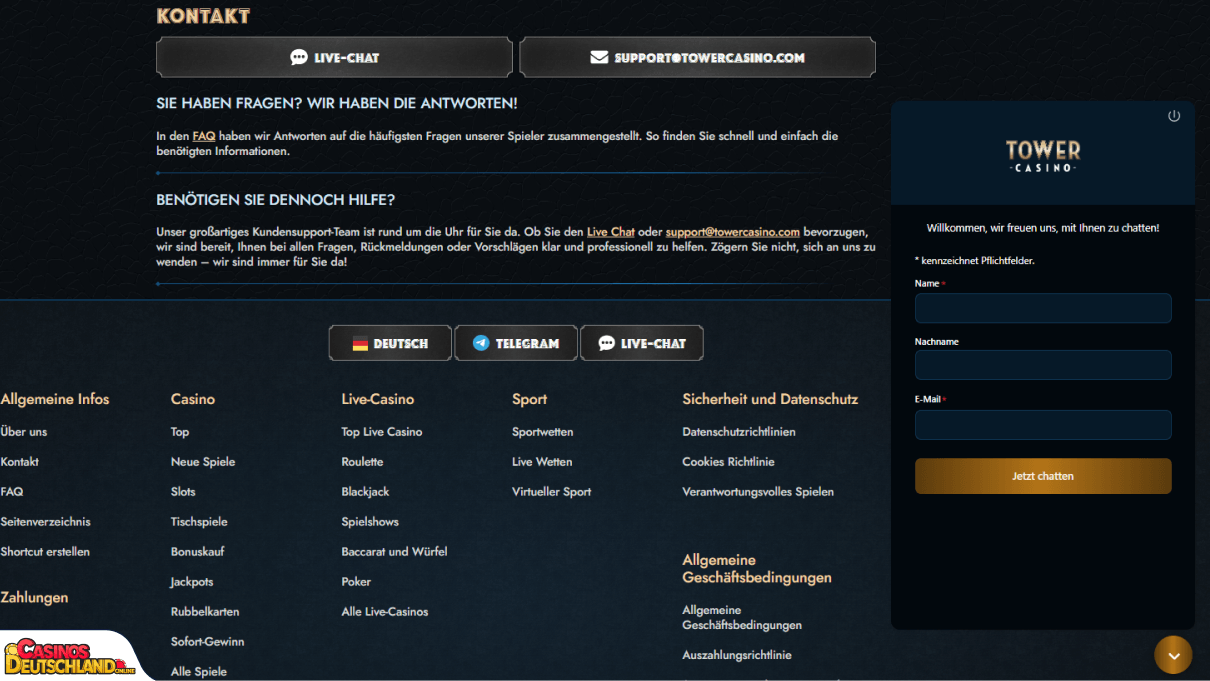This screenshot has width=1210, height=681.
Task: Go to Sportwetten in Sport column
Action: [x=543, y=432]
